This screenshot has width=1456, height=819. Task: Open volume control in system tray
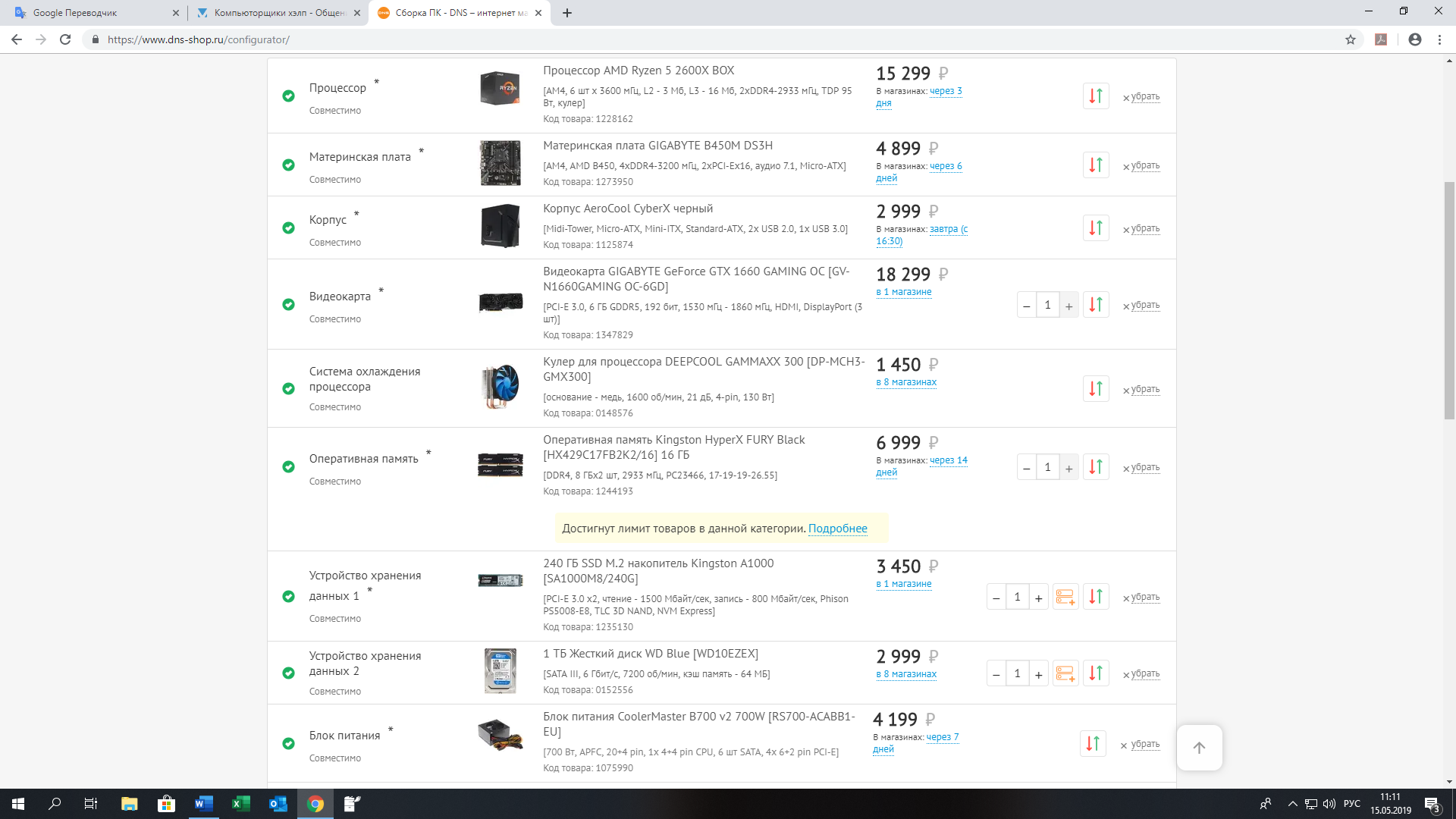click(1329, 804)
